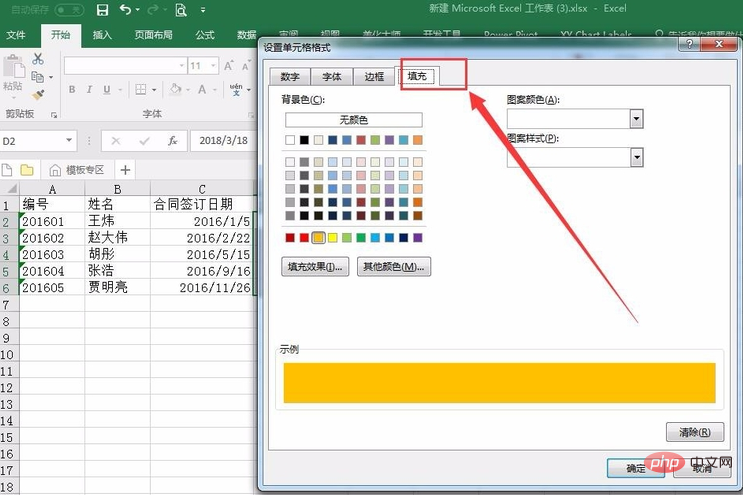
Task: Select the dark red standard color swatch
Action: [290, 237]
